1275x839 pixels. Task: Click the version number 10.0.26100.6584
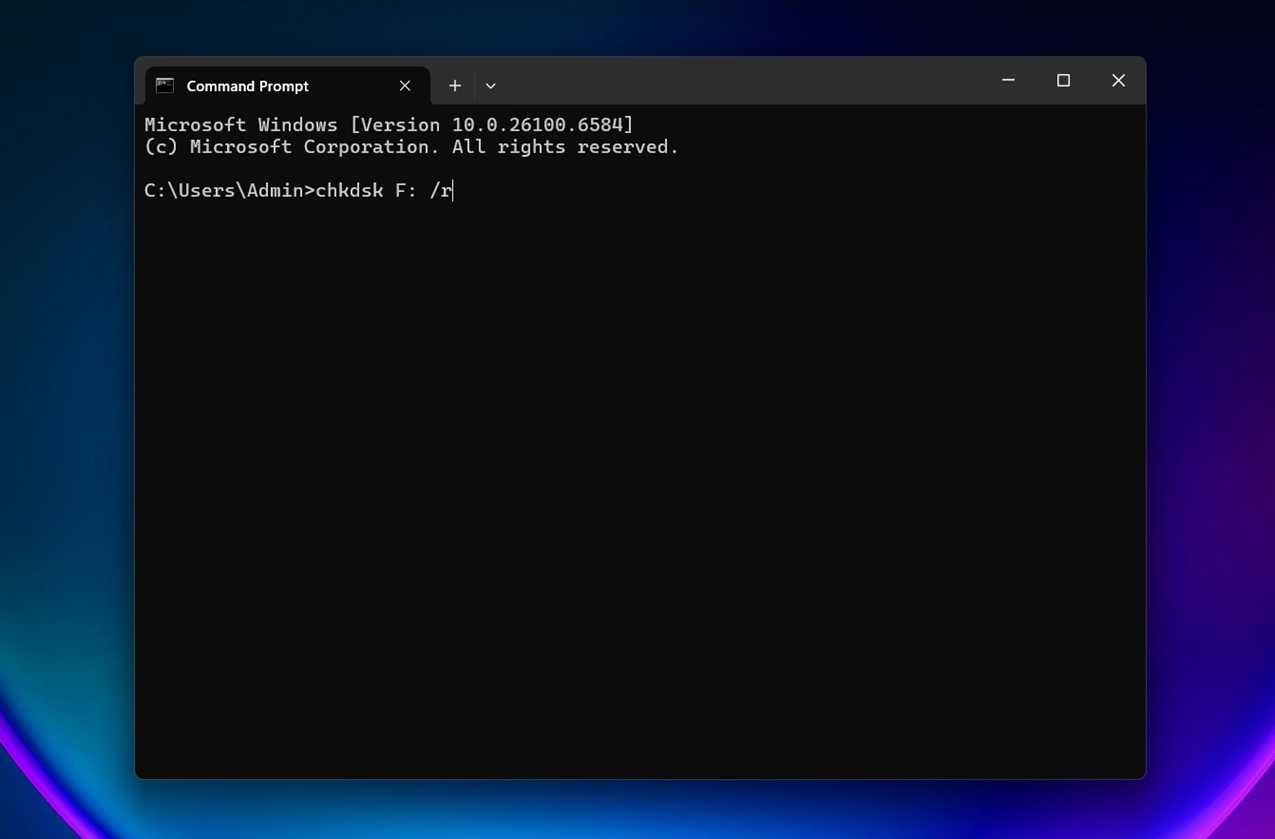pyautogui.click(x=539, y=125)
